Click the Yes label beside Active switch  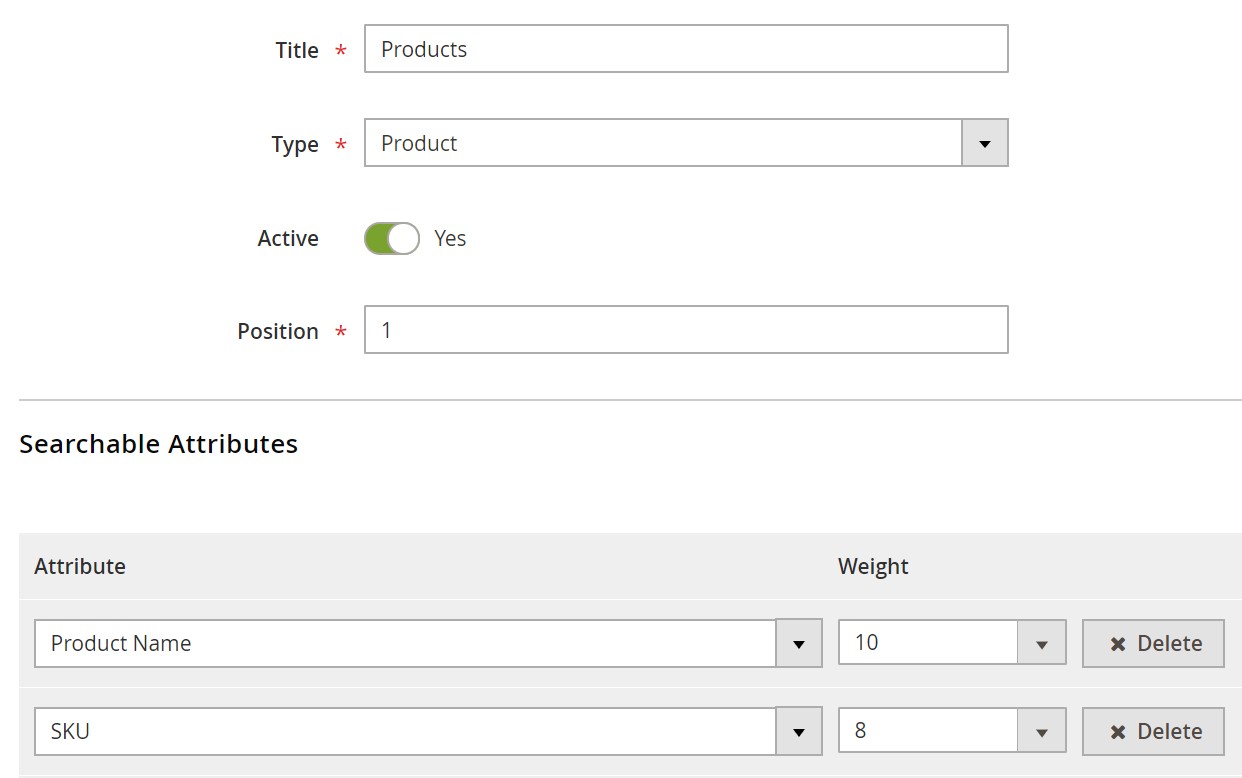[x=450, y=238]
